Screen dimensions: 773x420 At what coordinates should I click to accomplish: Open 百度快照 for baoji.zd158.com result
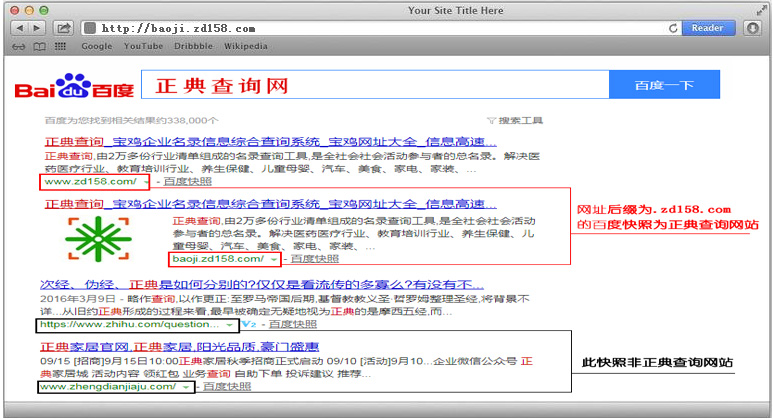(x=315, y=259)
